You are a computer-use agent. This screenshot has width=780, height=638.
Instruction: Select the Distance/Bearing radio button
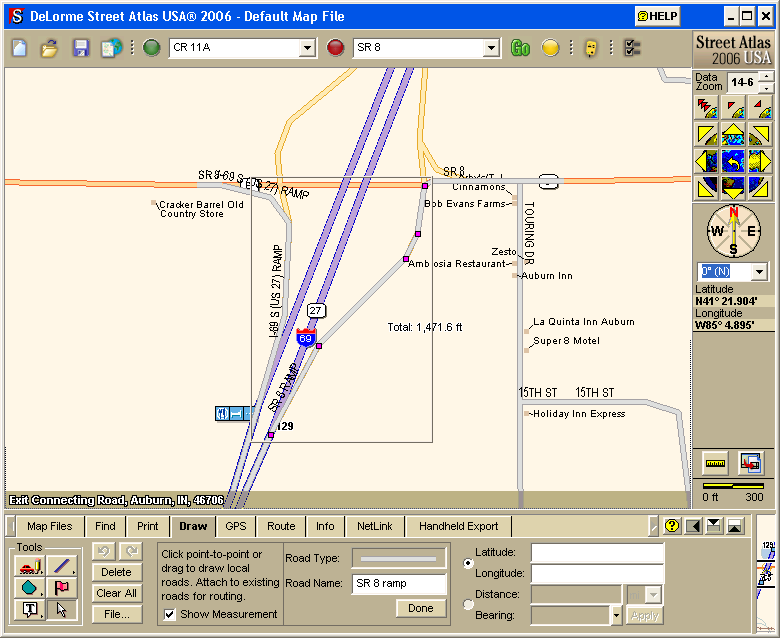[468, 604]
